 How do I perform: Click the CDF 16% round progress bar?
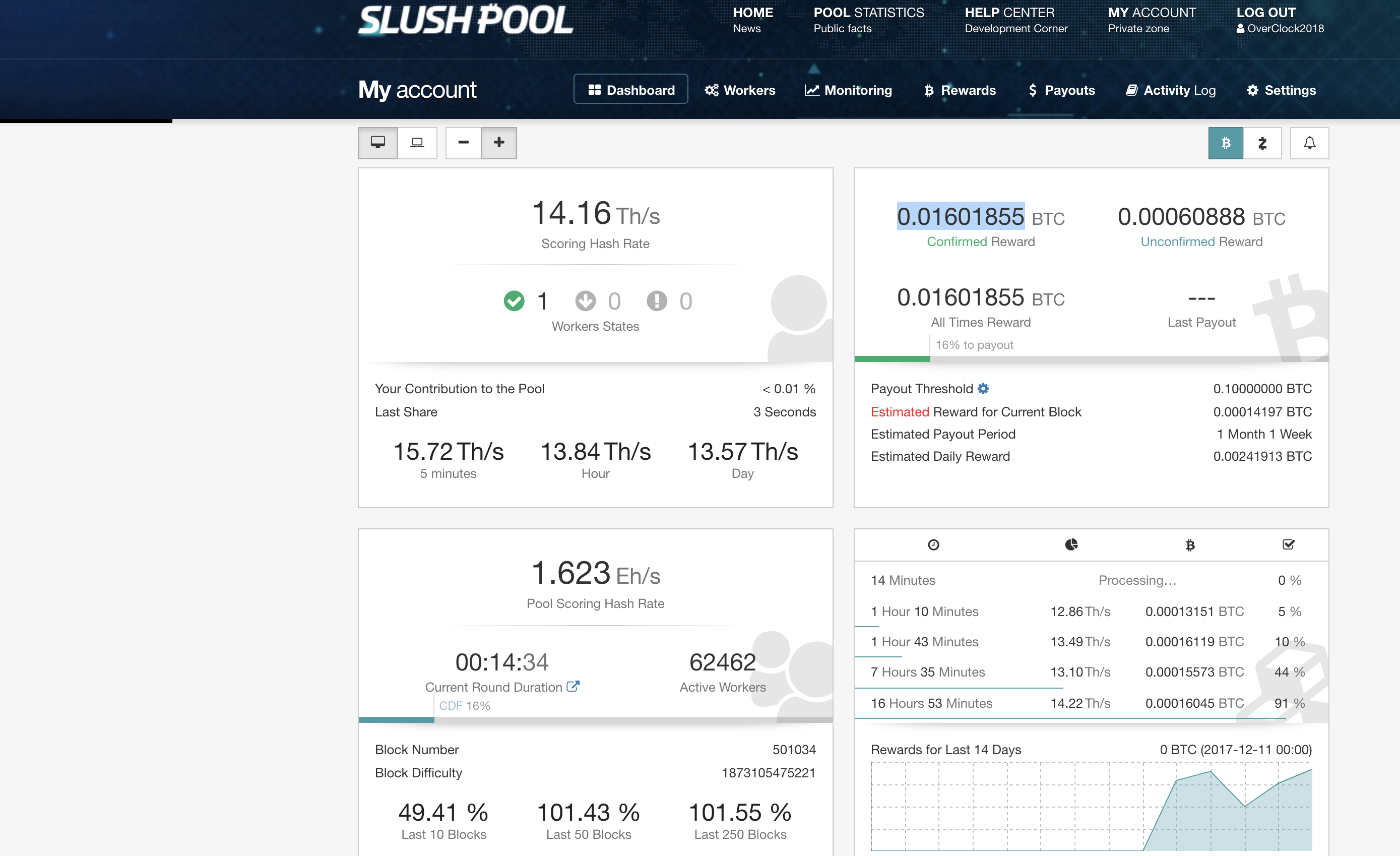point(596,719)
